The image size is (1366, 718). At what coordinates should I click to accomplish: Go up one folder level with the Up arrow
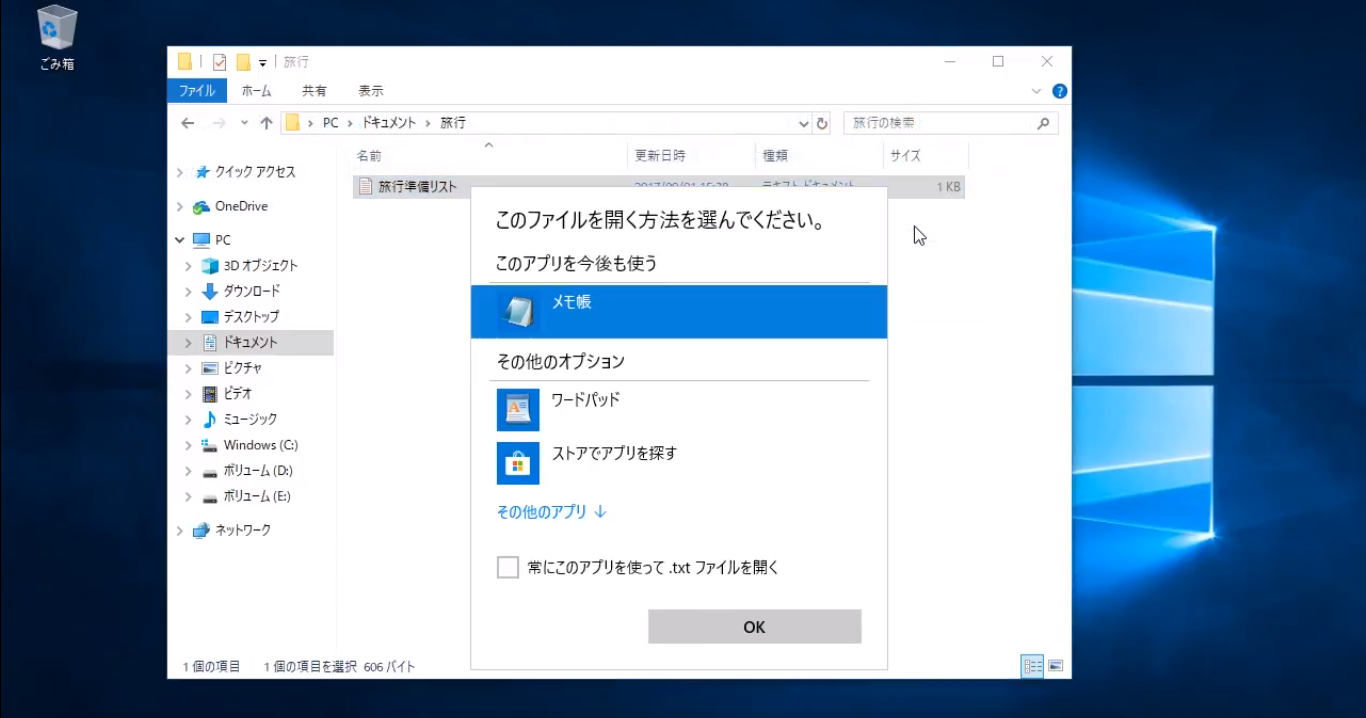(266, 123)
